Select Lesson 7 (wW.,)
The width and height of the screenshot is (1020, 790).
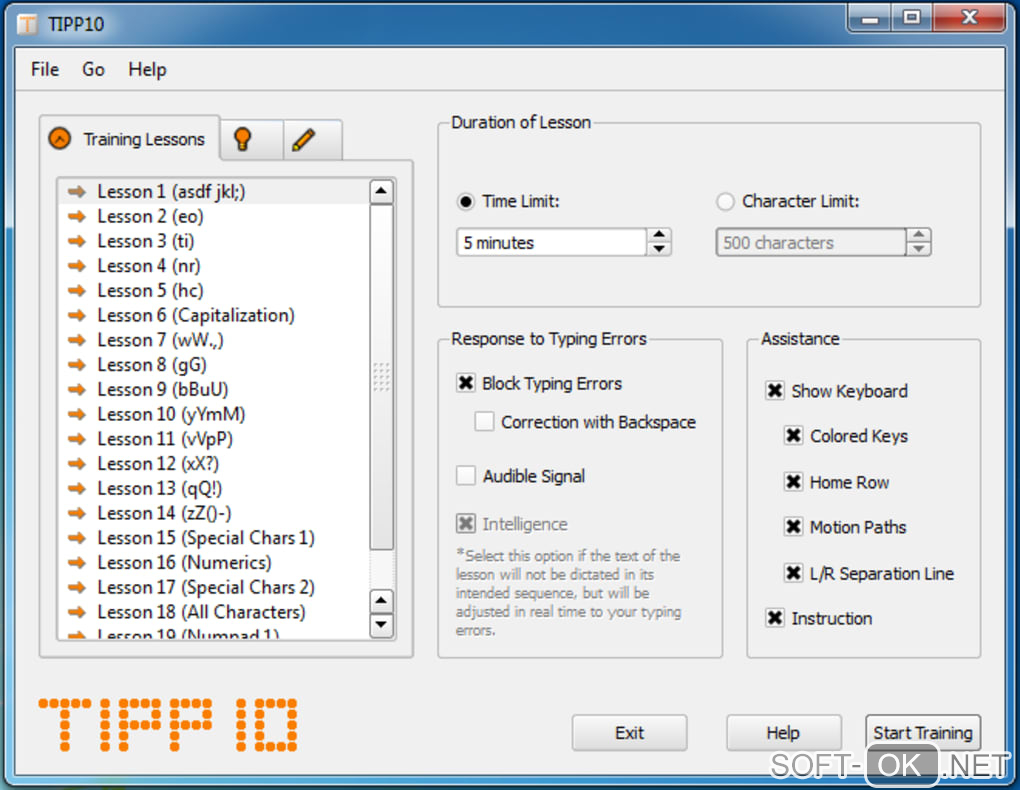click(213, 340)
